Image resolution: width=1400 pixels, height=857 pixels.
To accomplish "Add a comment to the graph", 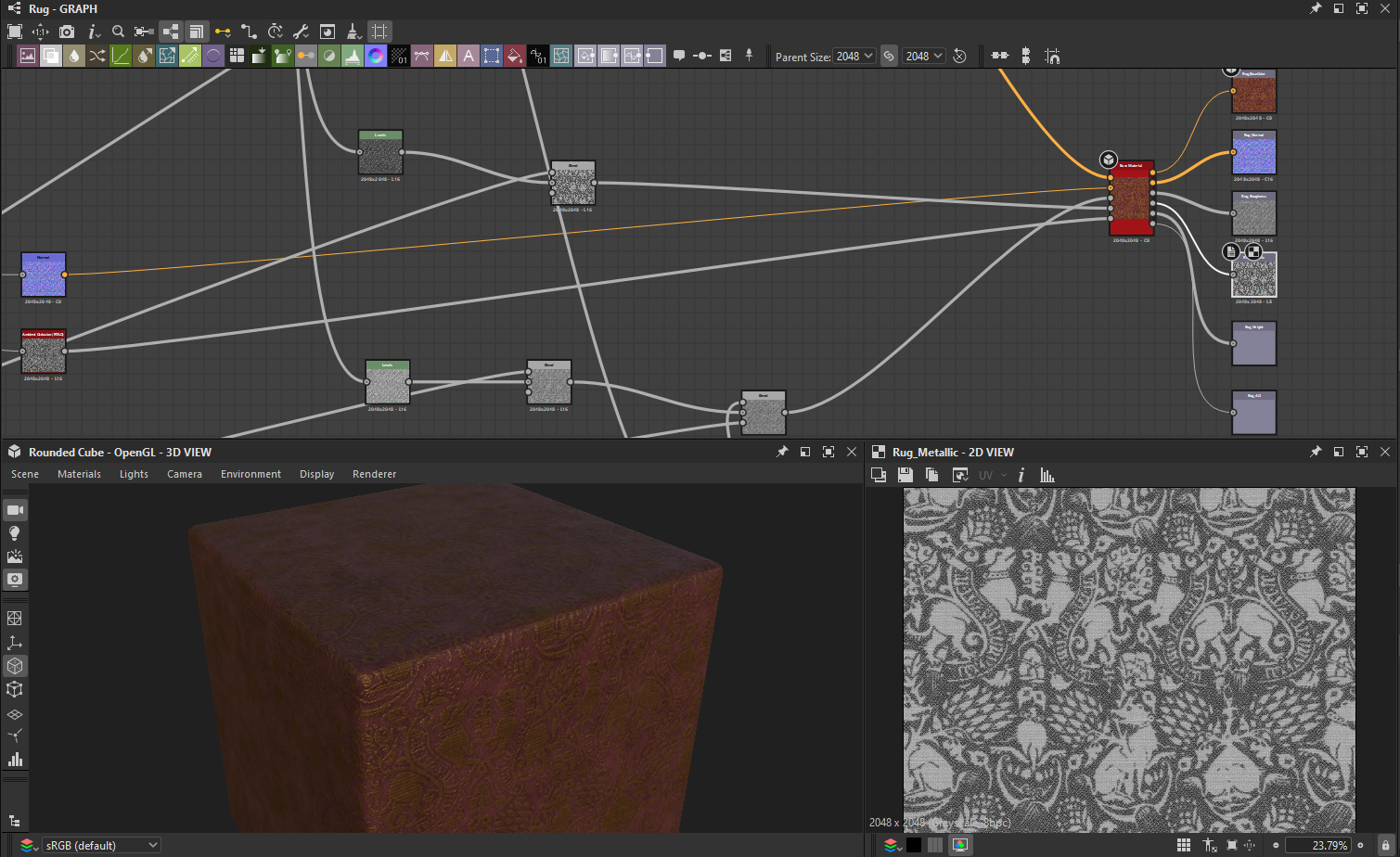I will (x=679, y=56).
